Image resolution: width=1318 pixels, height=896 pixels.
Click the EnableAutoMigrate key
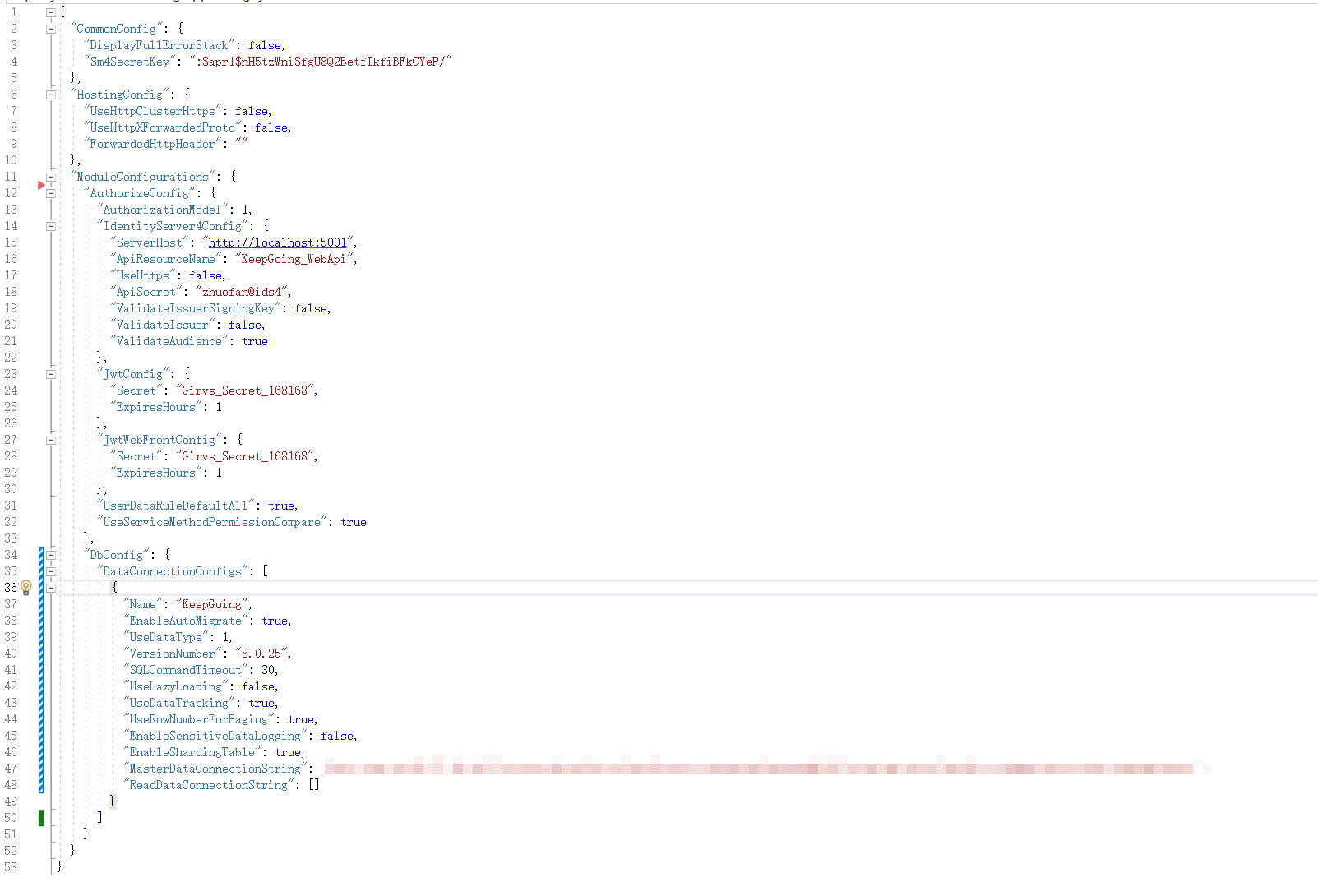pyautogui.click(x=186, y=621)
